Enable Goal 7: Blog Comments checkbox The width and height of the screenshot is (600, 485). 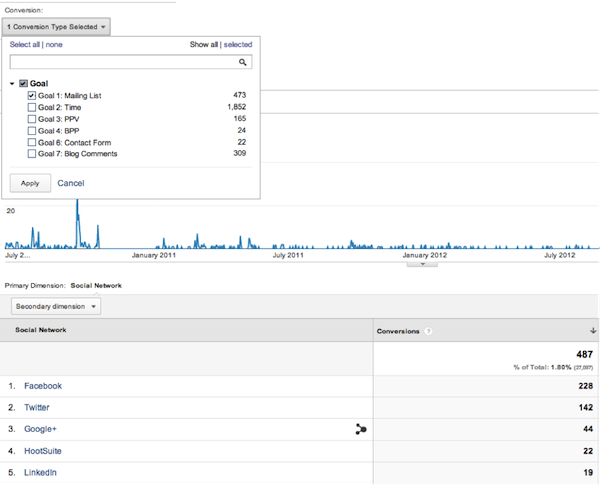(33, 154)
